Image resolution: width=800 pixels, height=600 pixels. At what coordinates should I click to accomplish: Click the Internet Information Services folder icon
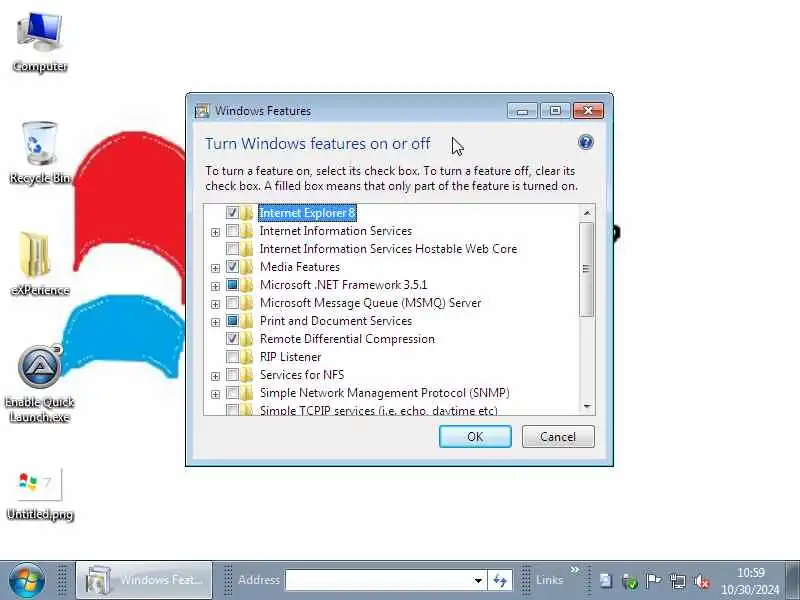(x=247, y=231)
